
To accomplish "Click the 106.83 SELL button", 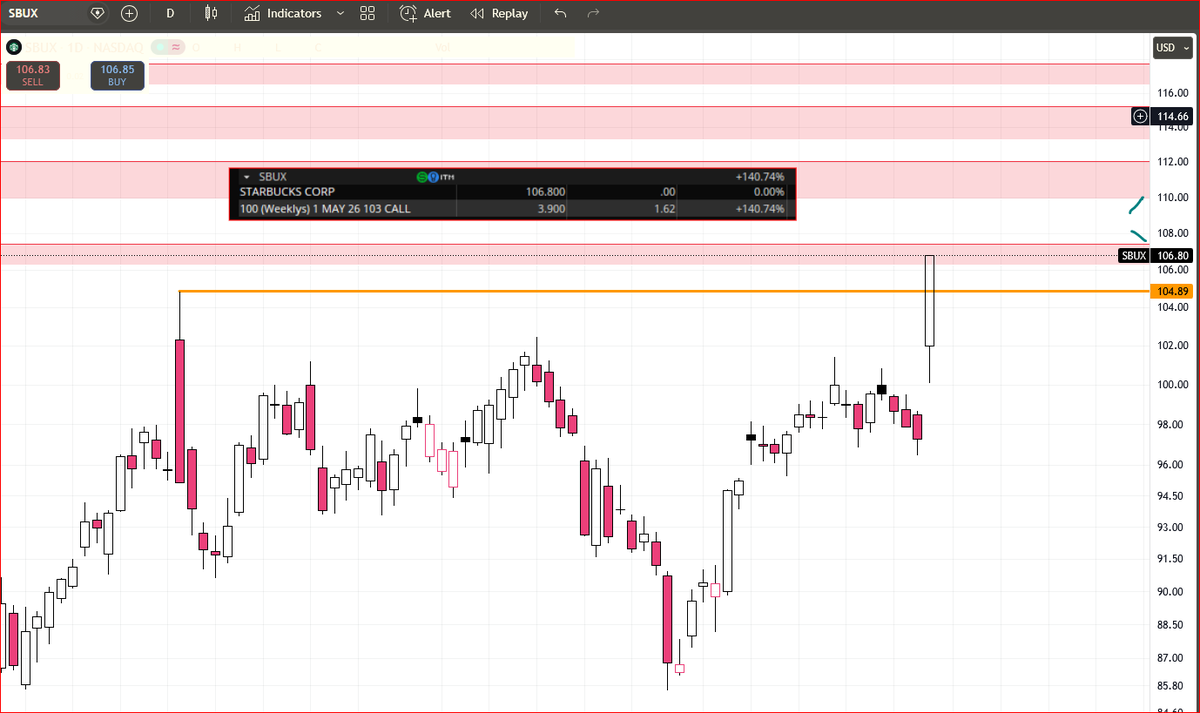I will coord(33,75).
